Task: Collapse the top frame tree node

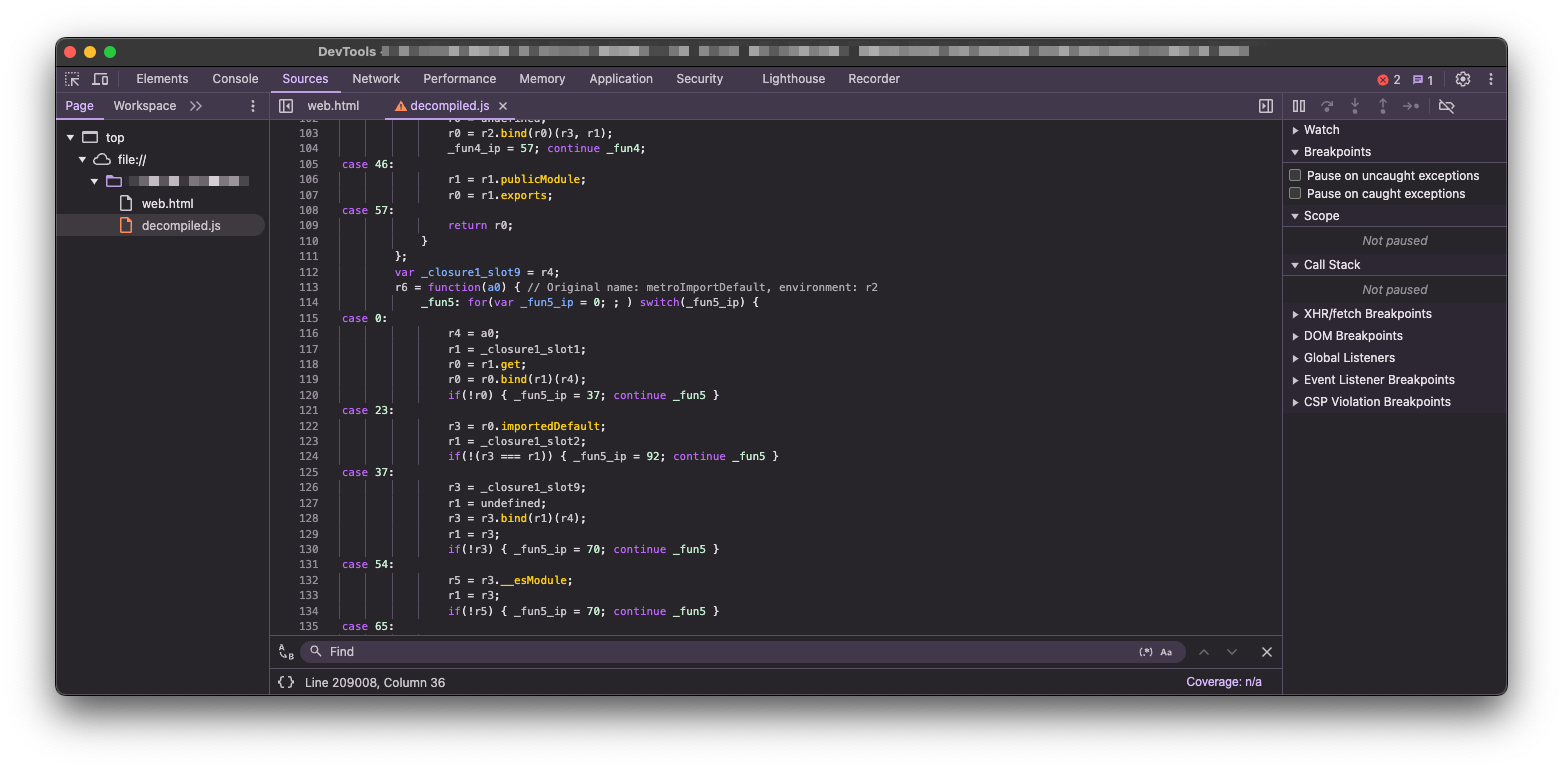Action: (x=70, y=138)
